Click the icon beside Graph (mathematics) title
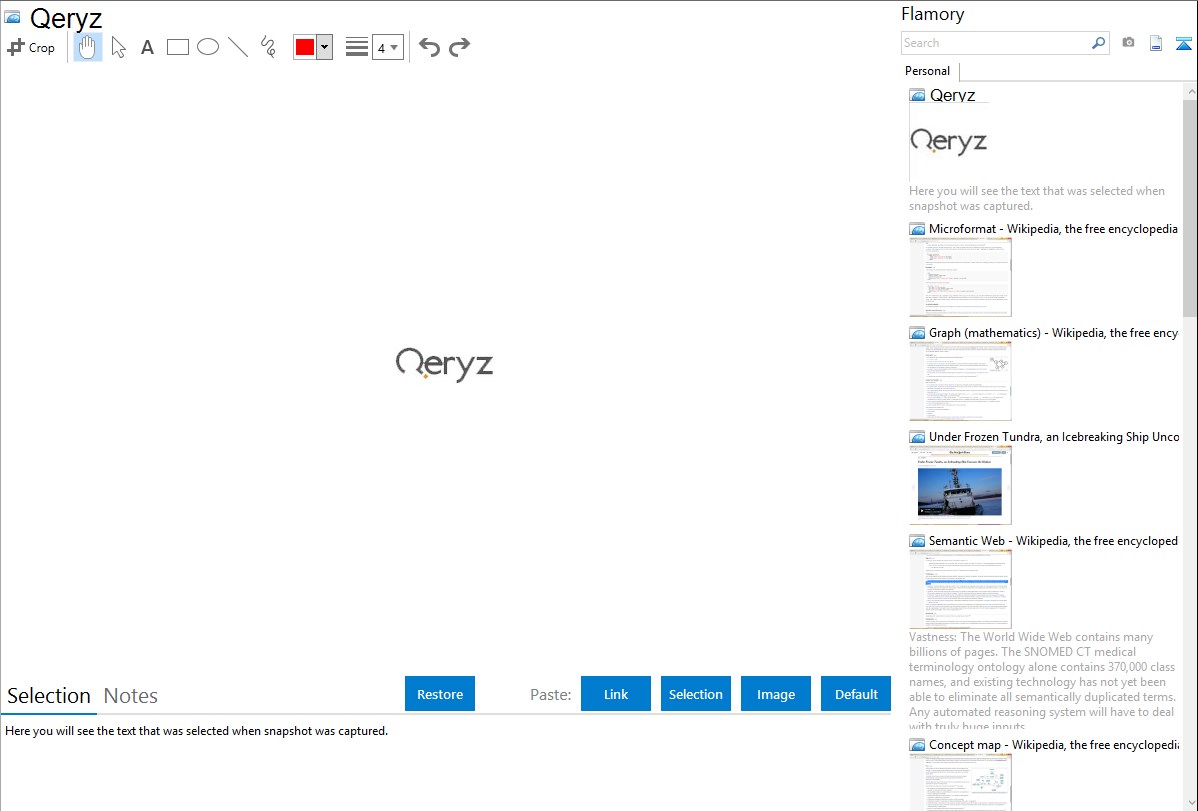This screenshot has width=1198, height=811. pyautogui.click(x=917, y=333)
